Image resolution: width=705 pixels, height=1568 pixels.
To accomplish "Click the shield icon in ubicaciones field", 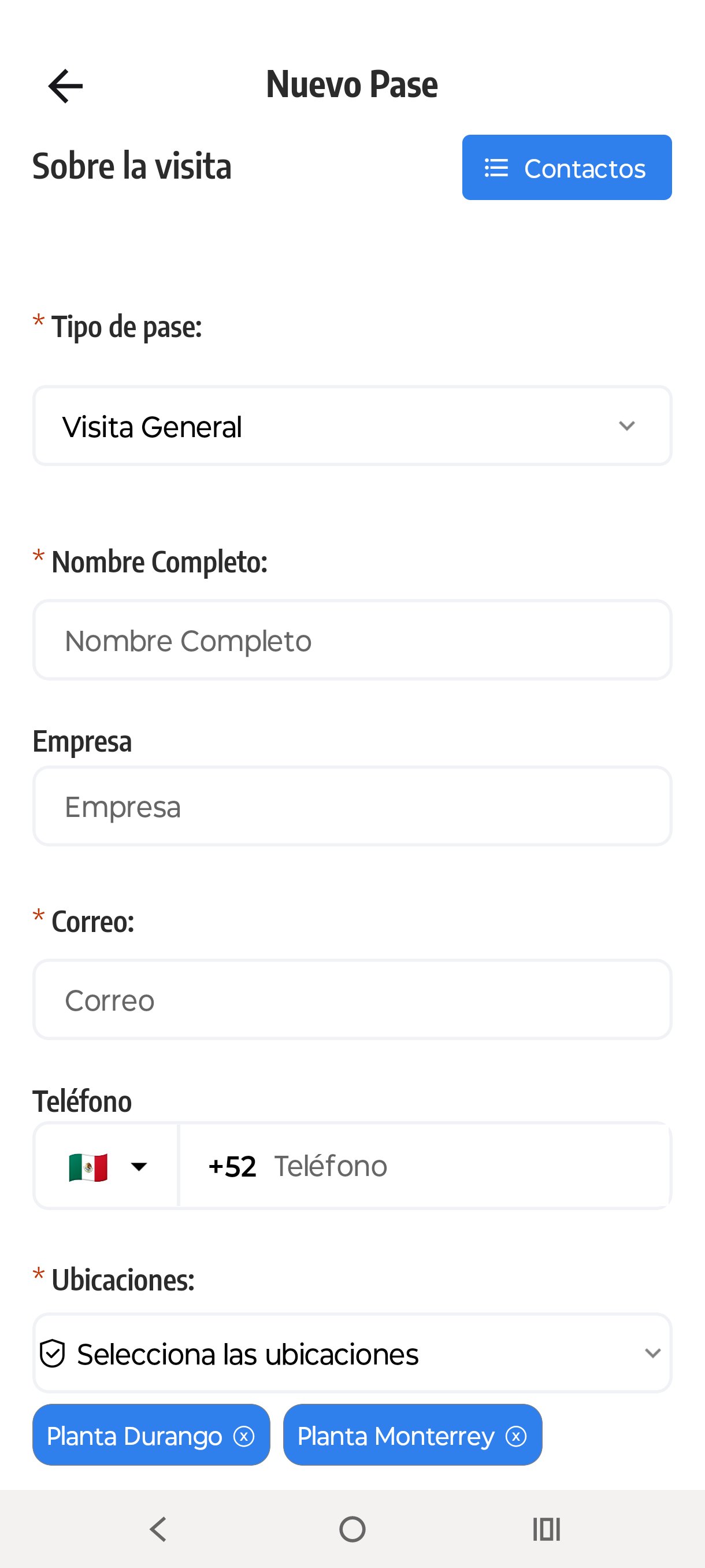I will (53, 1353).
